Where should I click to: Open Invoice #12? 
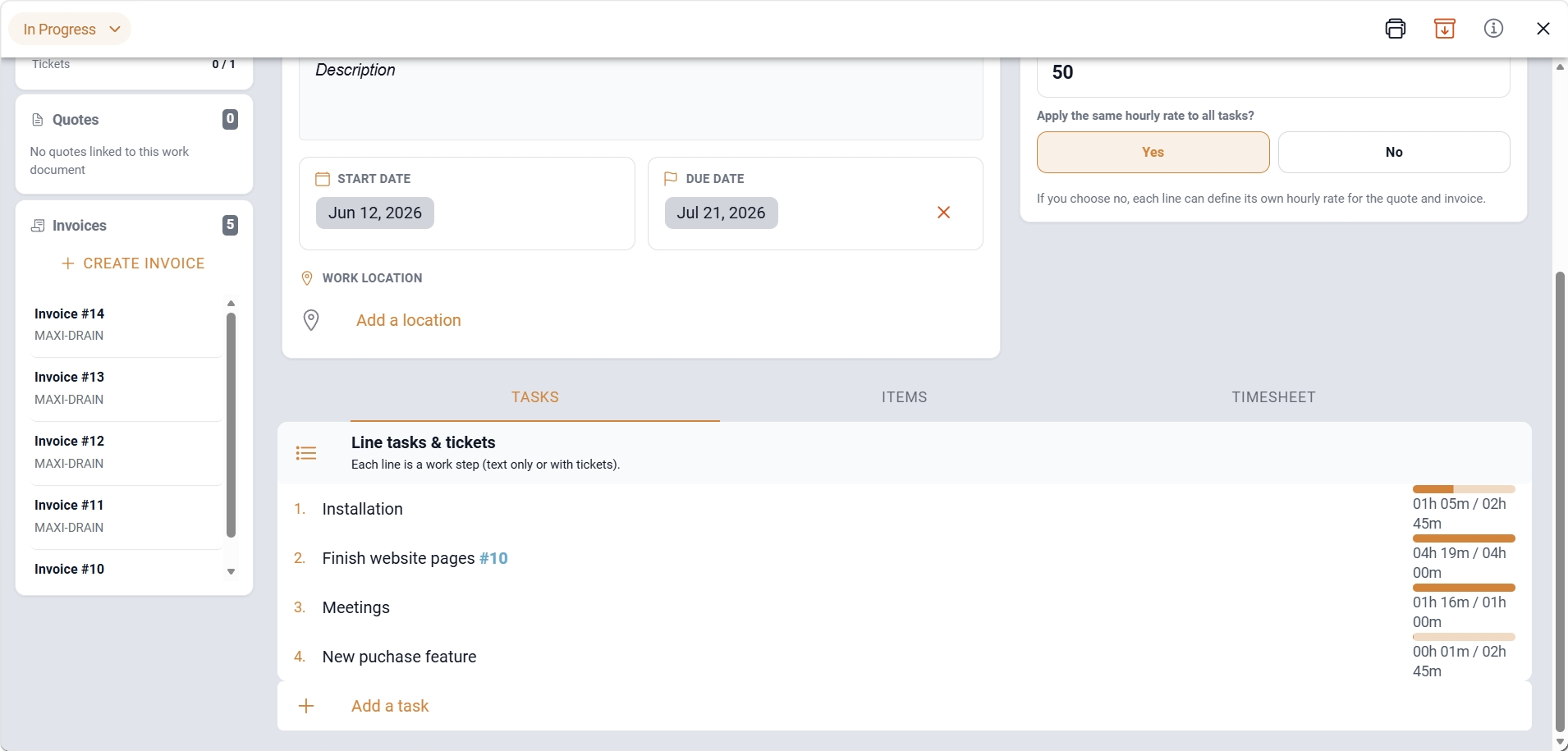tap(126, 452)
